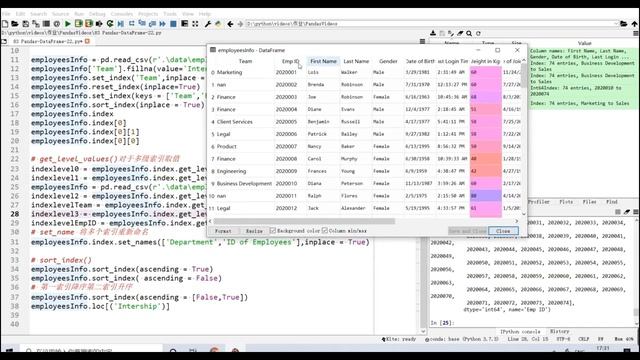
Task: Import data icon in variable explorer
Action: [x=433, y=33]
